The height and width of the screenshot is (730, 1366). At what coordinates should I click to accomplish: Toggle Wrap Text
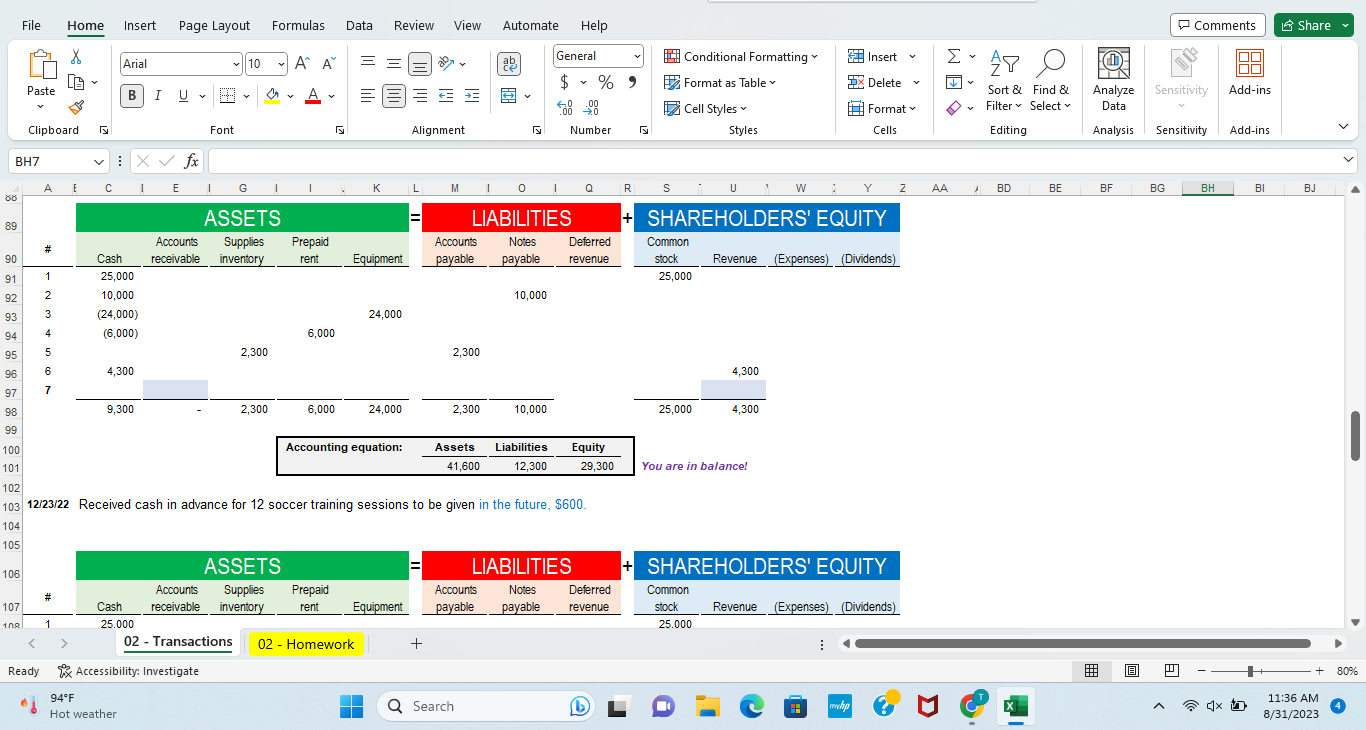pos(509,64)
